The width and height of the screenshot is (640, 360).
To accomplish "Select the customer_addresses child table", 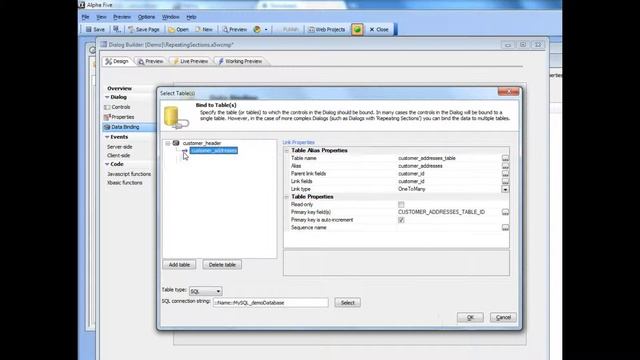I will point(213,151).
